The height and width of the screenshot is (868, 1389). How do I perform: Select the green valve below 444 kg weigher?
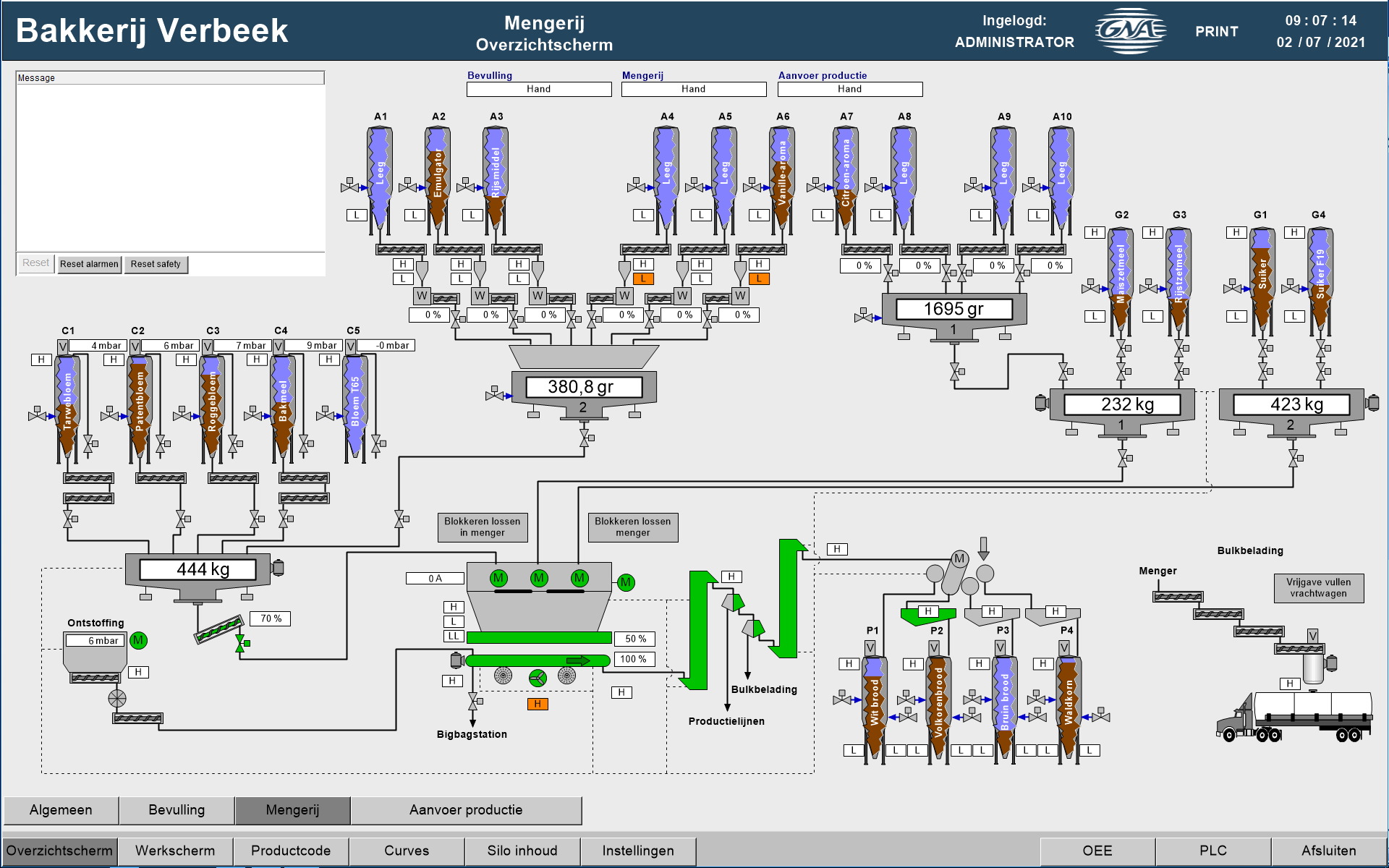click(x=241, y=644)
